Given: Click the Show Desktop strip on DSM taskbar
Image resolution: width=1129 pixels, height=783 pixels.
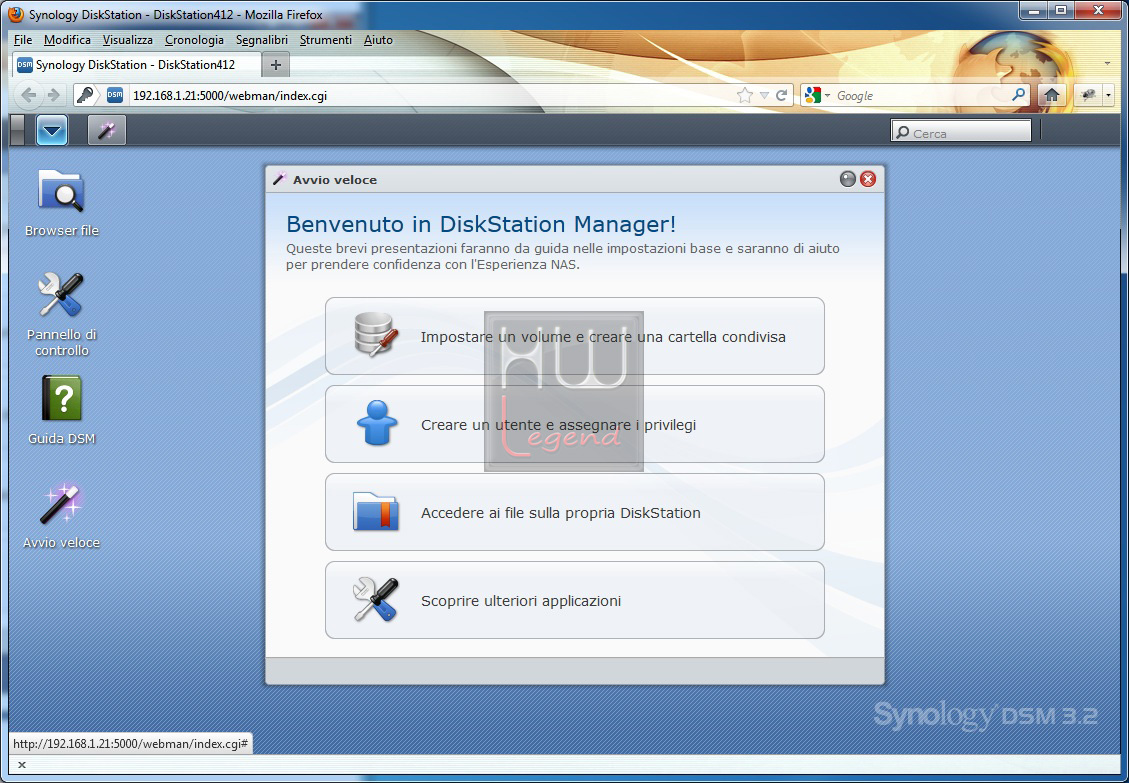Looking at the screenshot, I should [18, 130].
